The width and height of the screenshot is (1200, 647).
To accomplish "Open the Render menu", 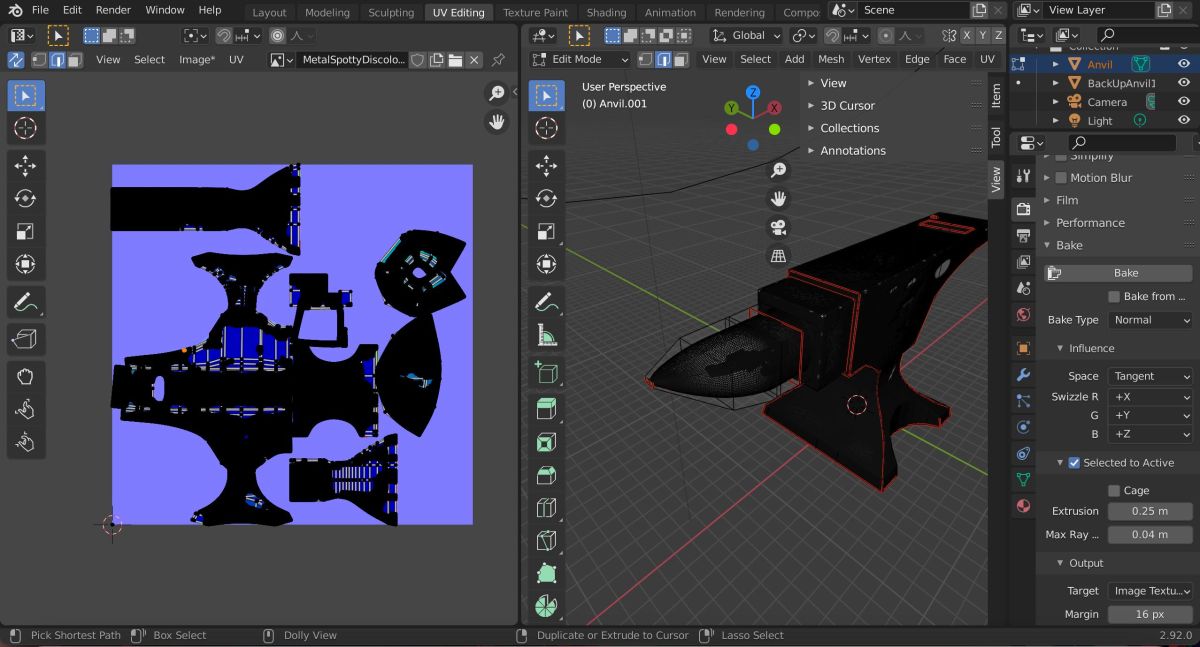I will [113, 10].
